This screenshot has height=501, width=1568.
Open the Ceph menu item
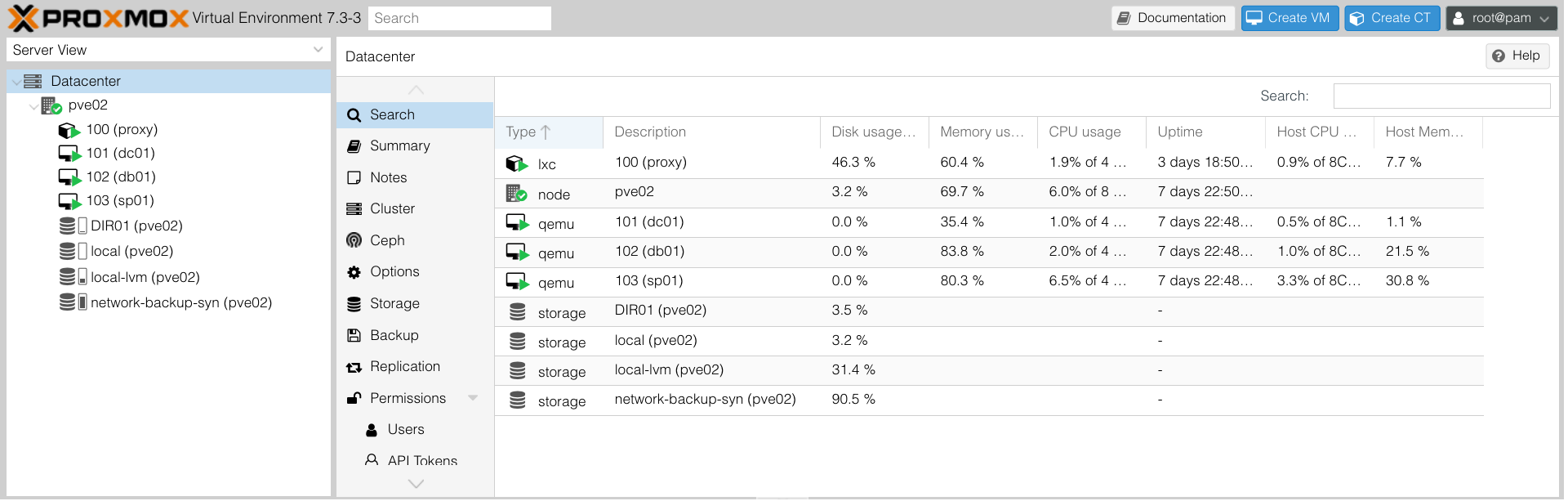[x=415, y=240]
